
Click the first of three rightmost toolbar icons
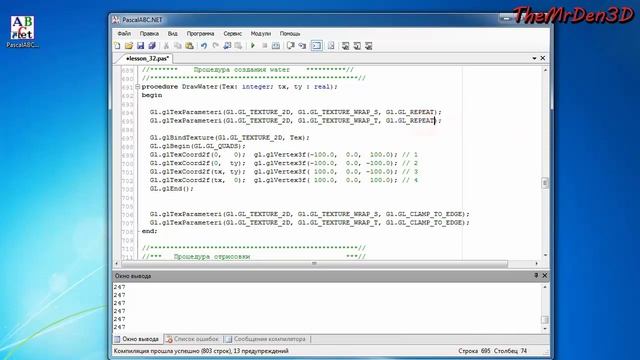pyautogui.click(x=345, y=46)
